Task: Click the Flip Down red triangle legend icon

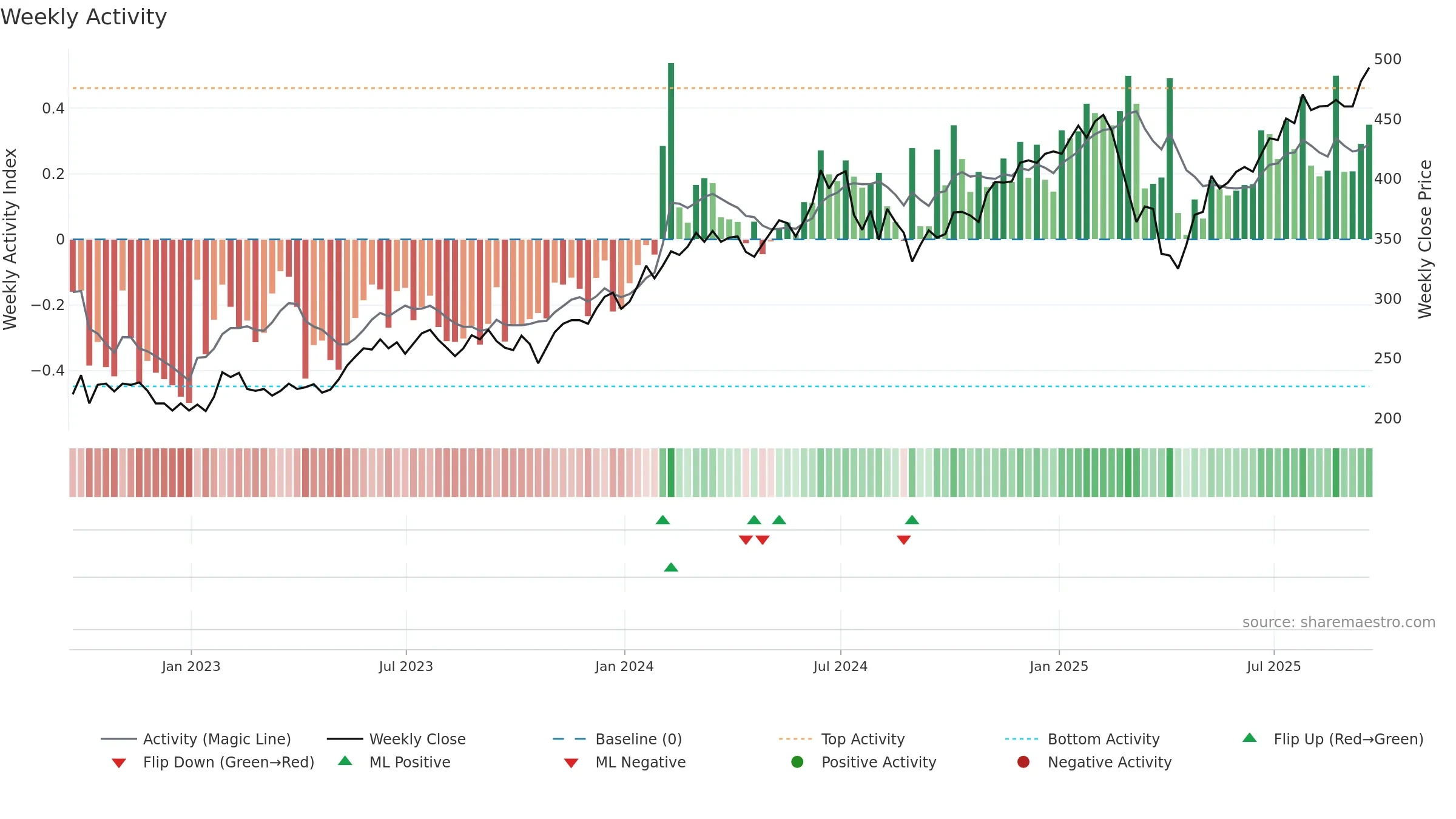Action: click(x=119, y=763)
